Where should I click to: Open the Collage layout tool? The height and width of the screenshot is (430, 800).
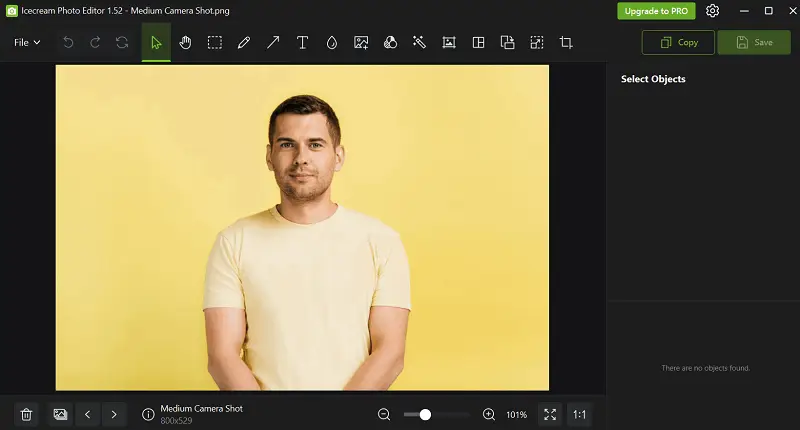tap(478, 42)
